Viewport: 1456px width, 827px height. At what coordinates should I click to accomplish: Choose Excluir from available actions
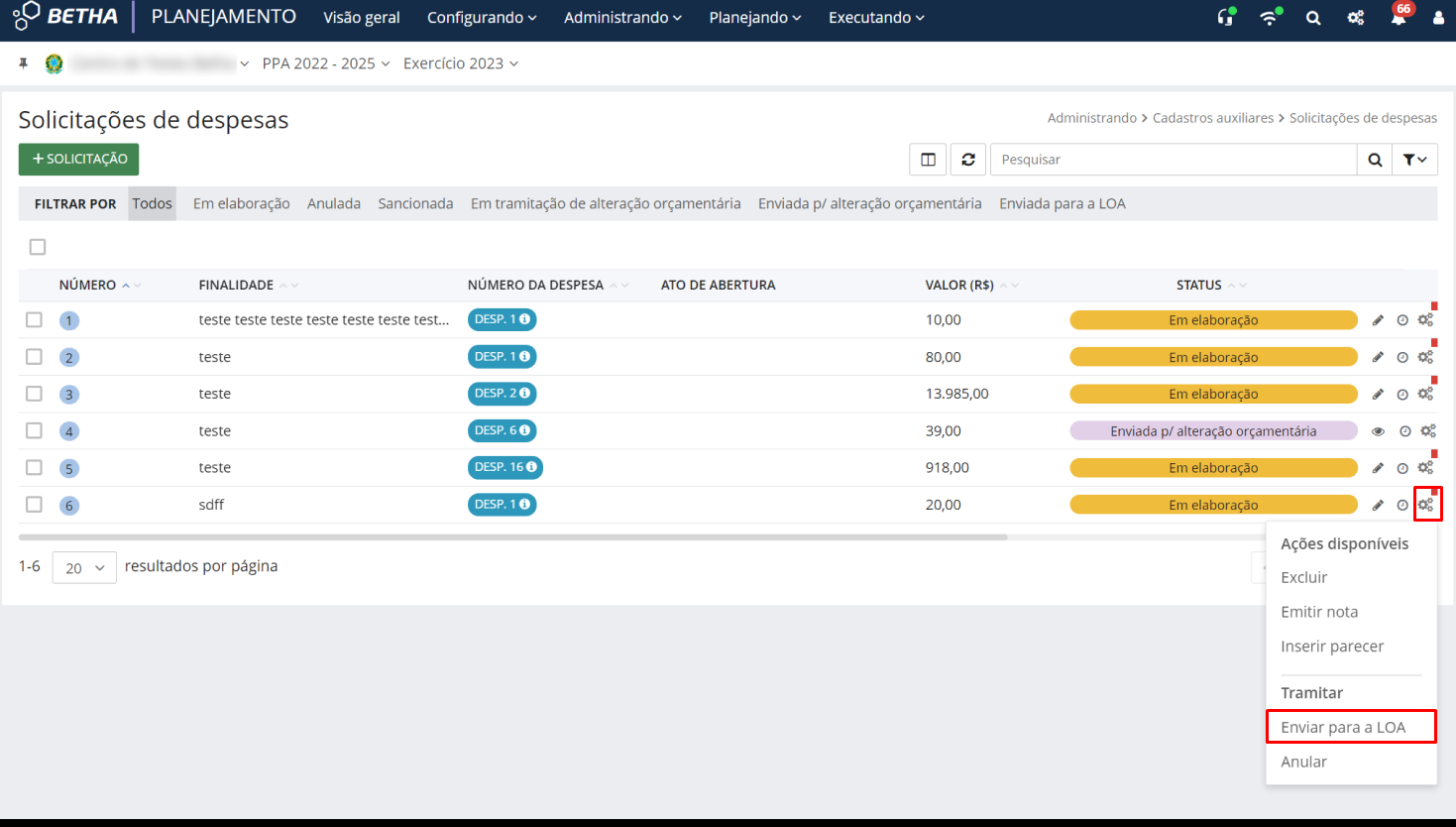(1303, 577)
